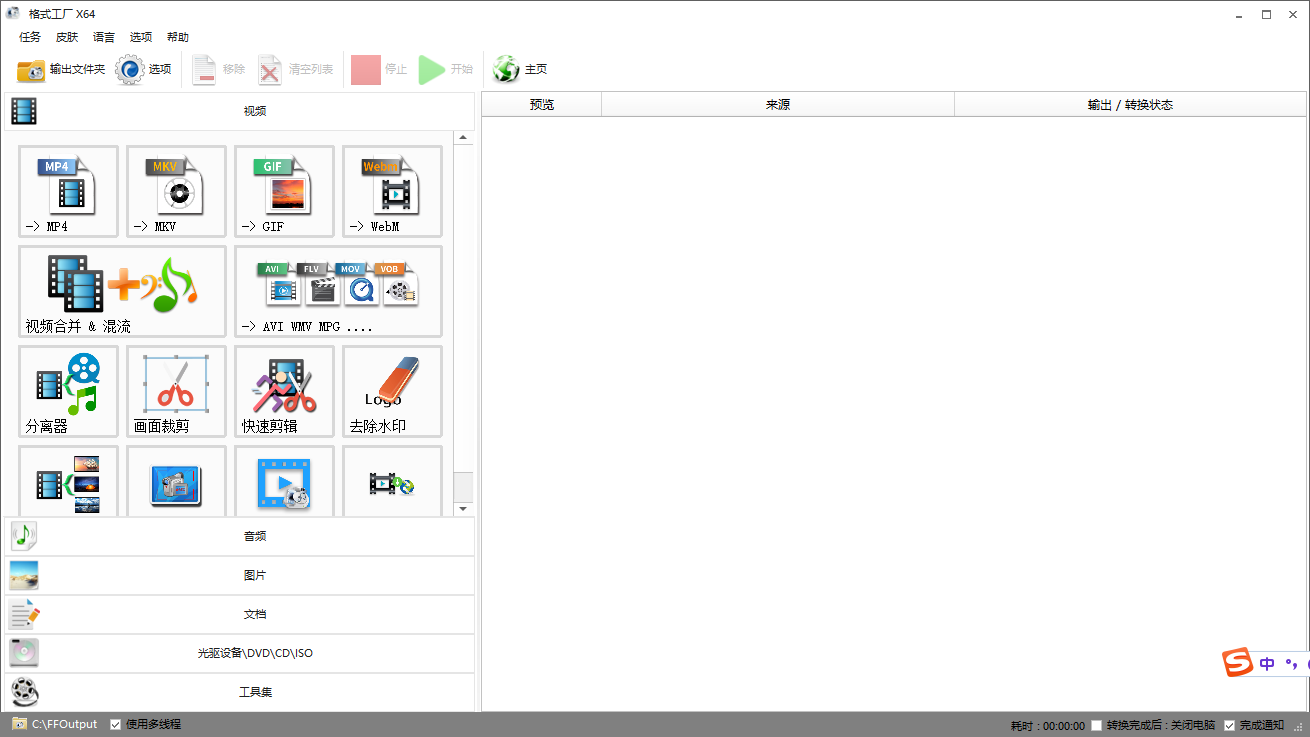This screenshot has height=737, width=1310.
Task: Select the 分离器 splitter tool
Action: click(x=67, y=391)
